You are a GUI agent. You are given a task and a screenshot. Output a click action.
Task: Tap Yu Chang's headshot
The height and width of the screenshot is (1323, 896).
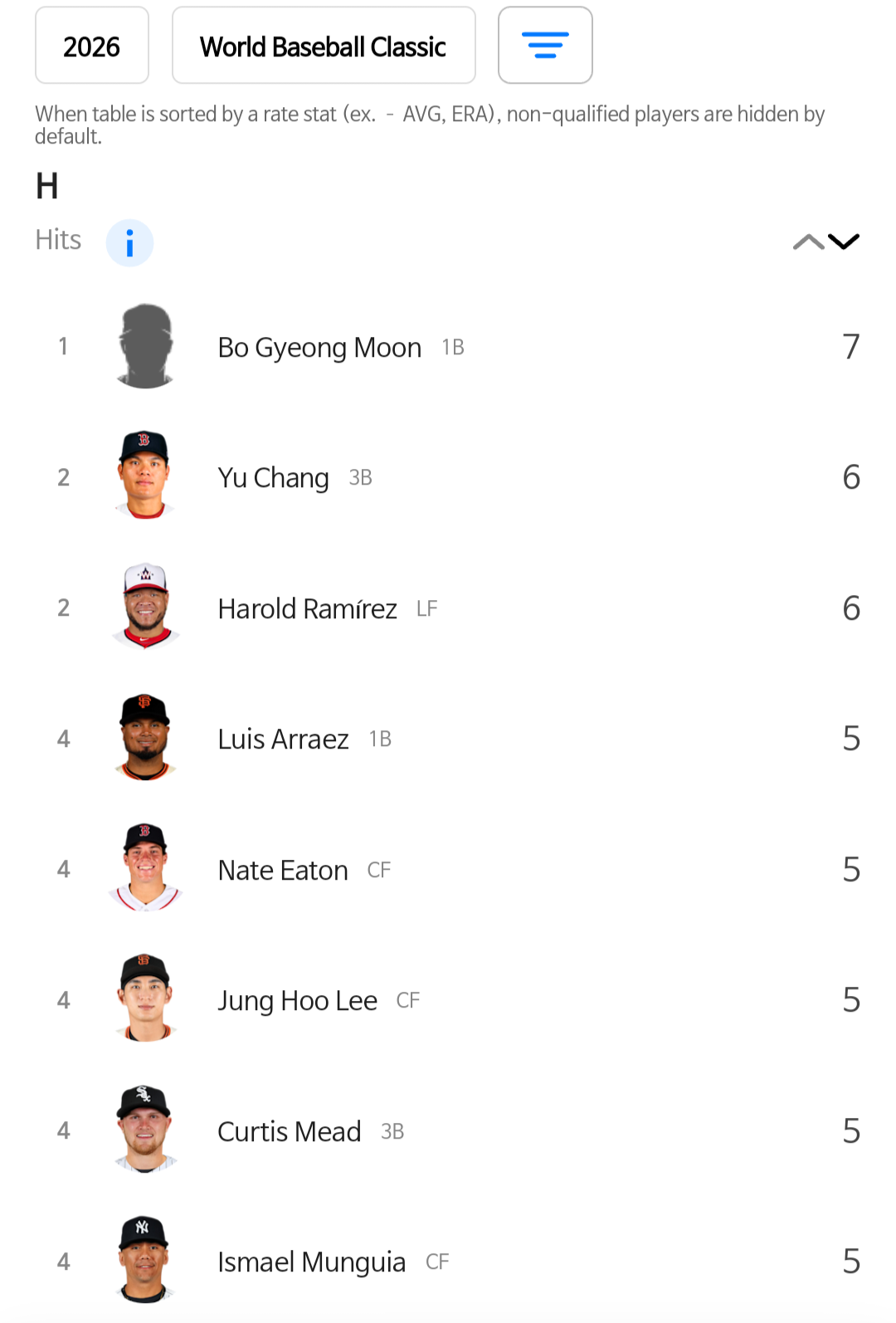pos(146,476)
